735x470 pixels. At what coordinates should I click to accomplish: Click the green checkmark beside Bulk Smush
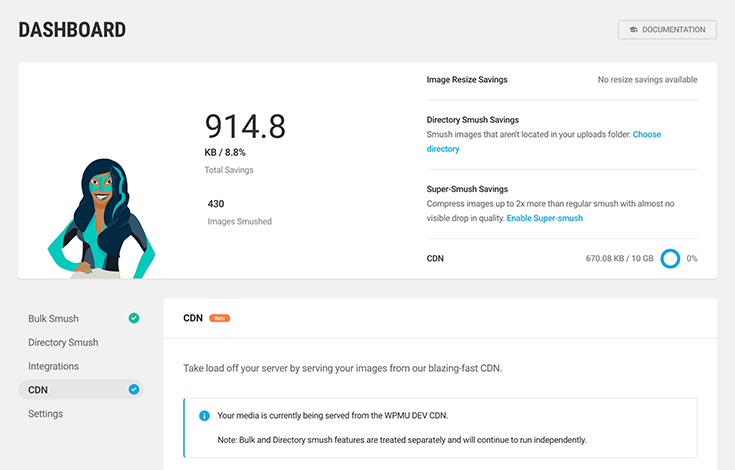click(x=134, y=318)
